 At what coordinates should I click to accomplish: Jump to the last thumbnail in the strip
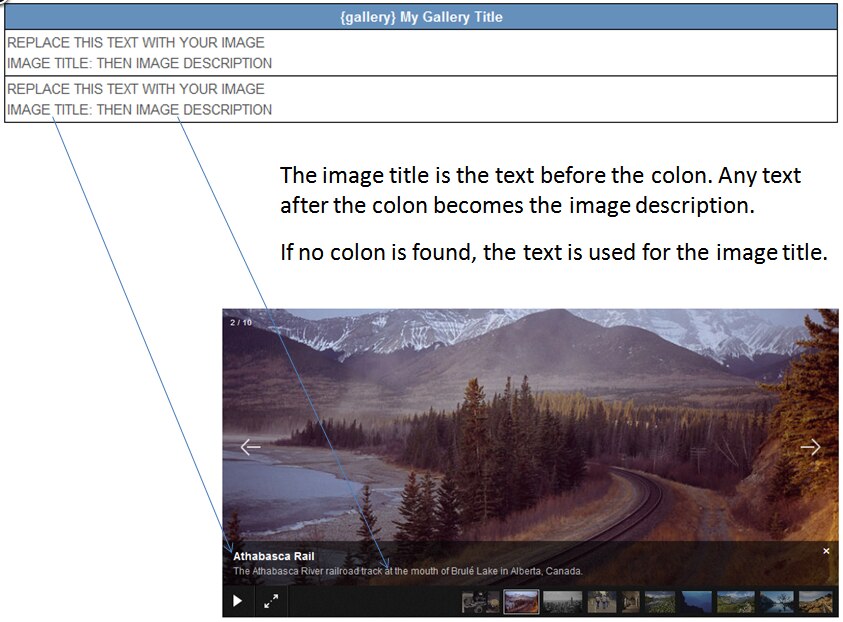815,601
